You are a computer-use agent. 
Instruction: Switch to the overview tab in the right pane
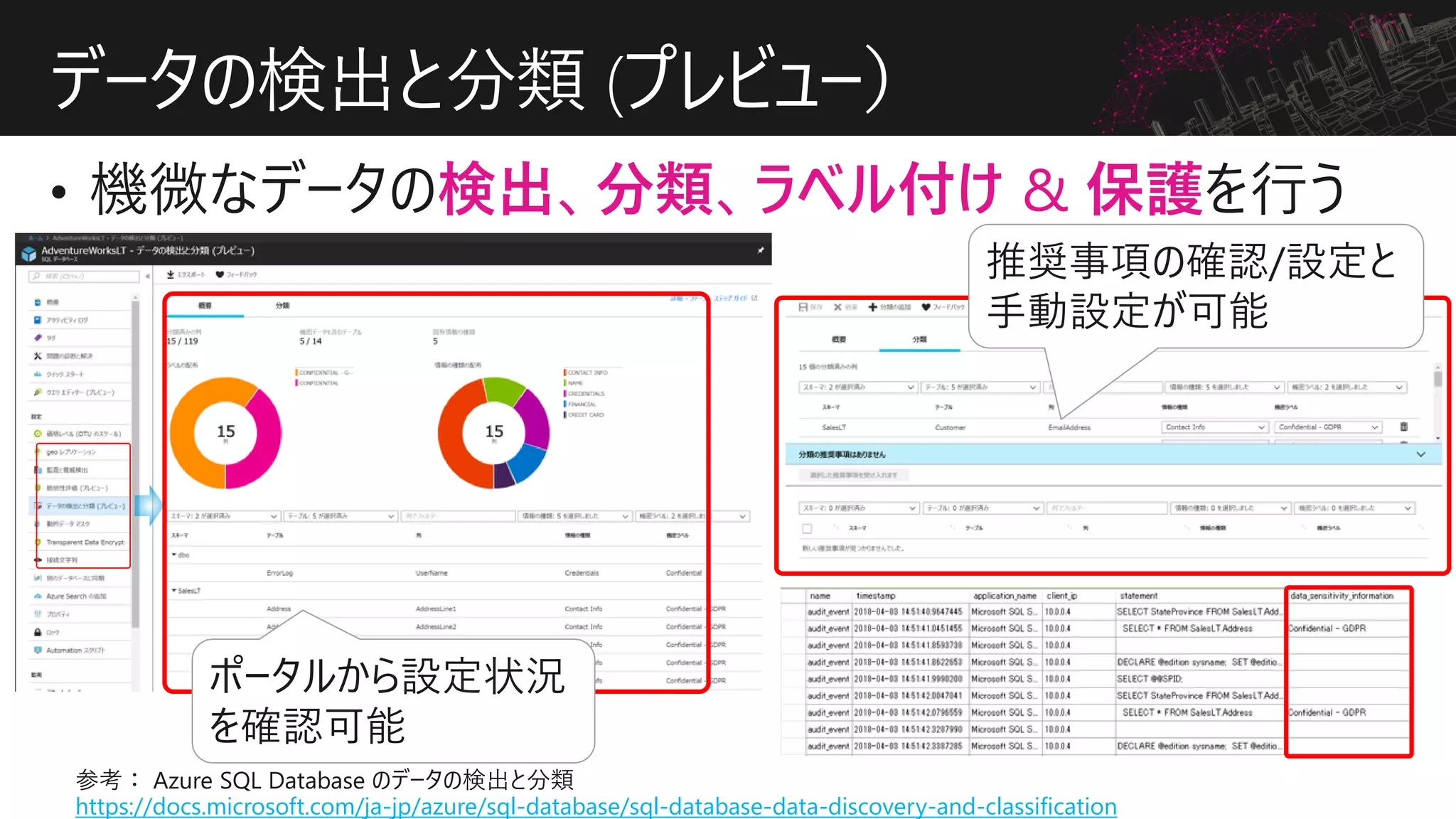839,340
